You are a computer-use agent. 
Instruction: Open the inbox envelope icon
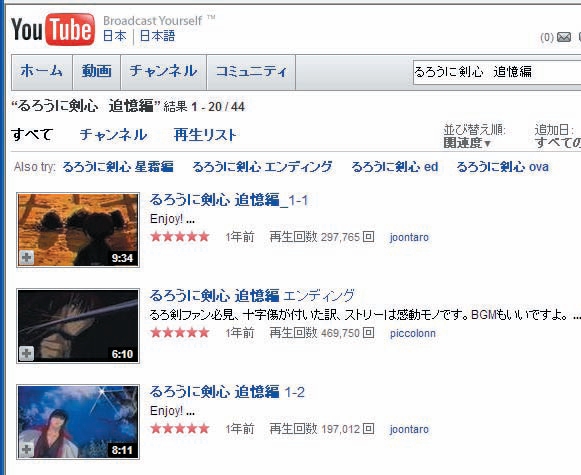pyautogui.click(x=564, y=37)
